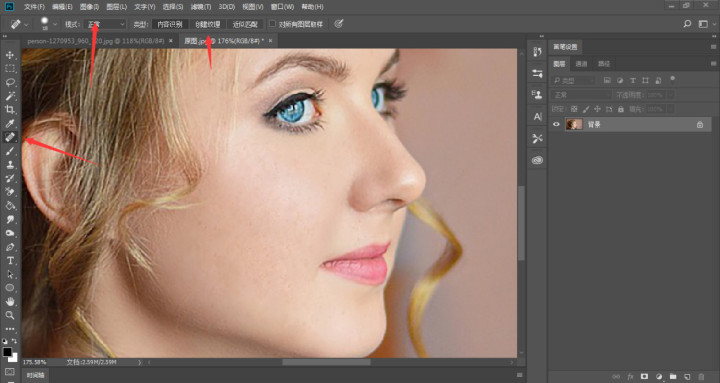
Task: Open the History panel icon
Action: coord(537,51)
